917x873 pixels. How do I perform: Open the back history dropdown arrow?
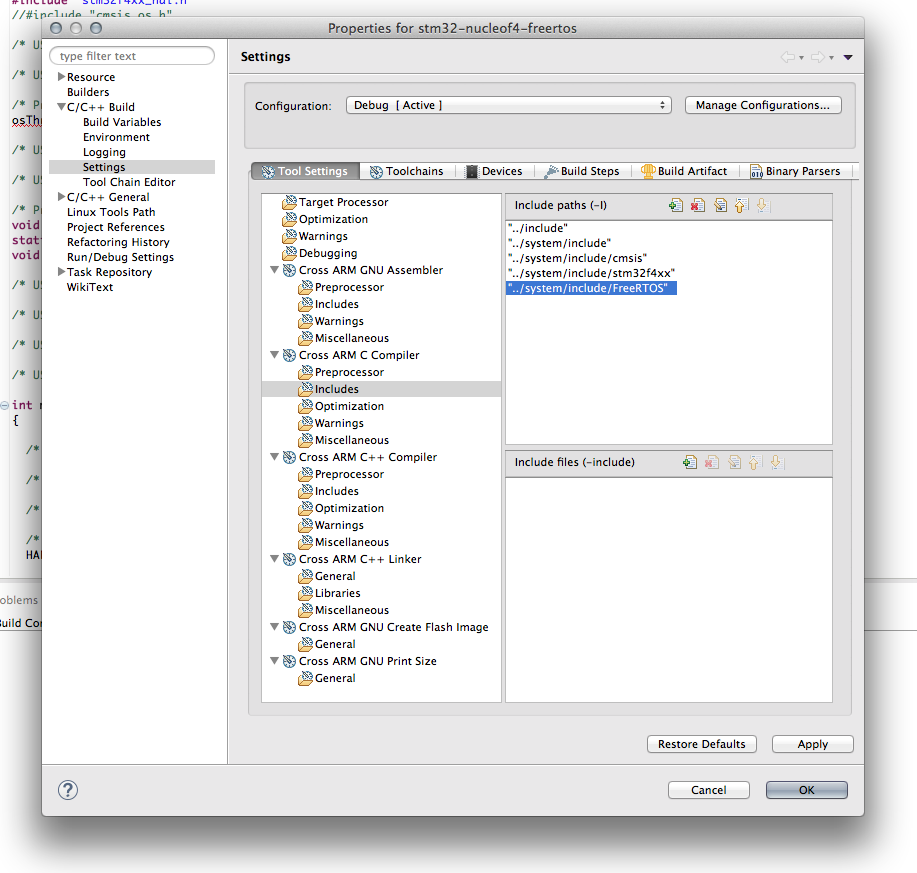click(801, 58)
